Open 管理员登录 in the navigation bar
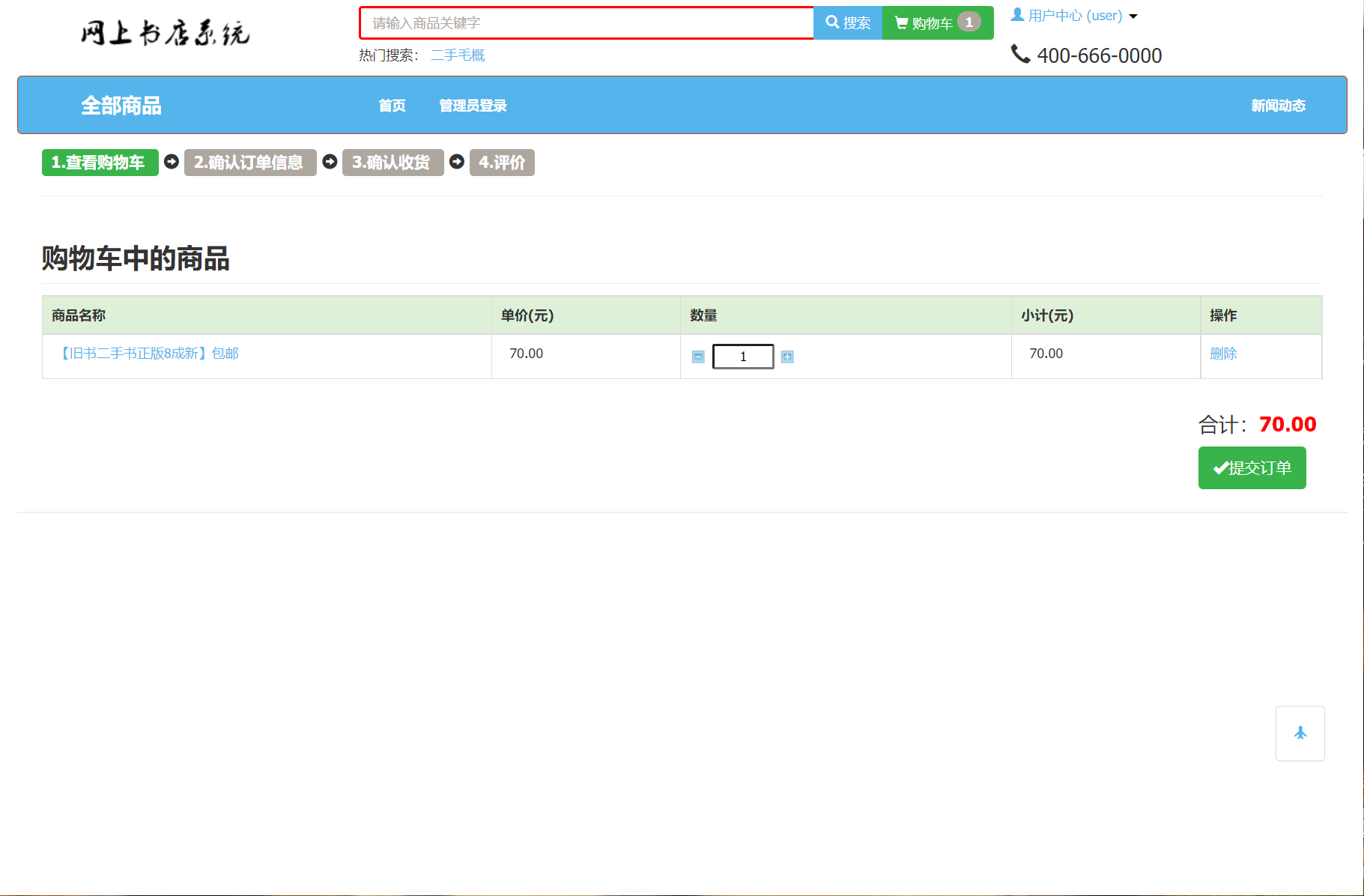Image resolution: width=1364 pixels, height=896 pixels. [x=473, y=106]
